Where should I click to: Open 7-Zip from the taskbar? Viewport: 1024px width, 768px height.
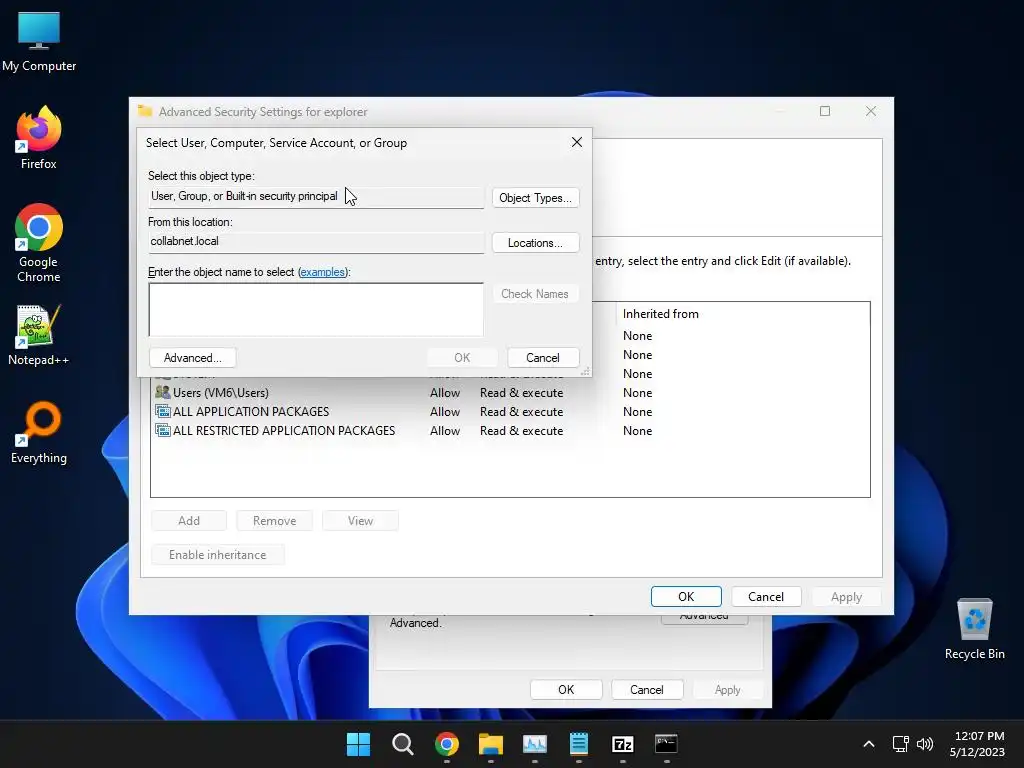click(x=622, y=744)
